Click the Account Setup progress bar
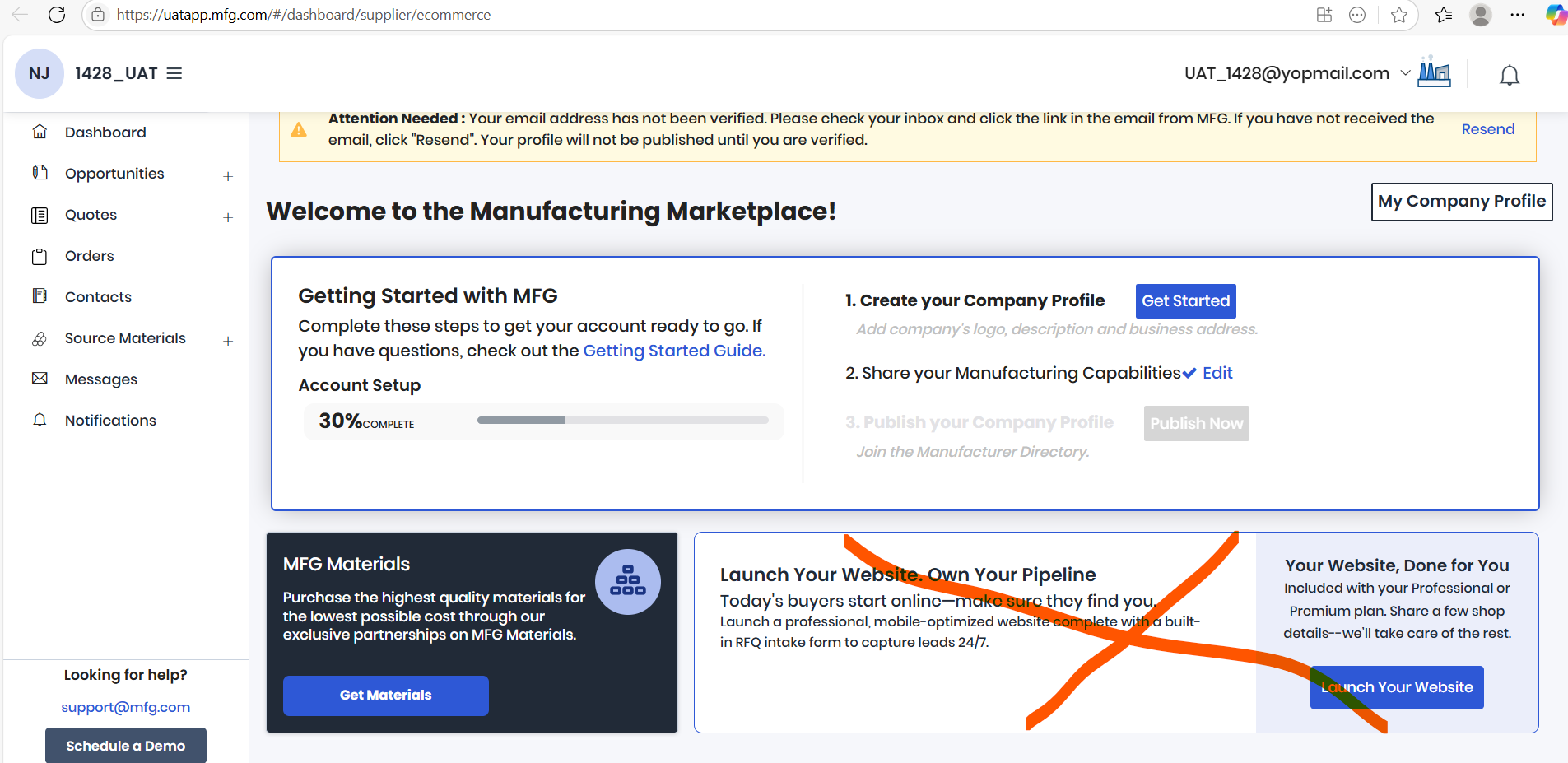Image resolution: width=1568 pixels, height=763 pixels. [622, 421]
